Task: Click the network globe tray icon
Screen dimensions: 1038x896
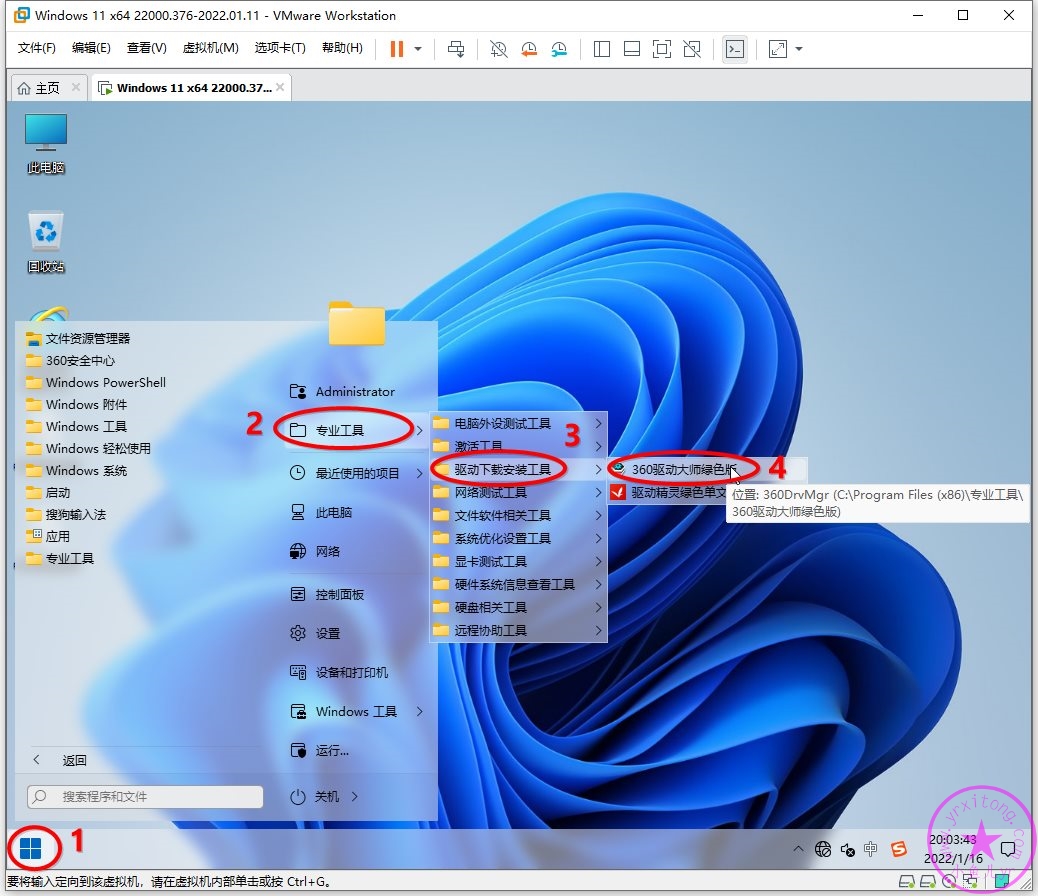Action: point(823,848)
